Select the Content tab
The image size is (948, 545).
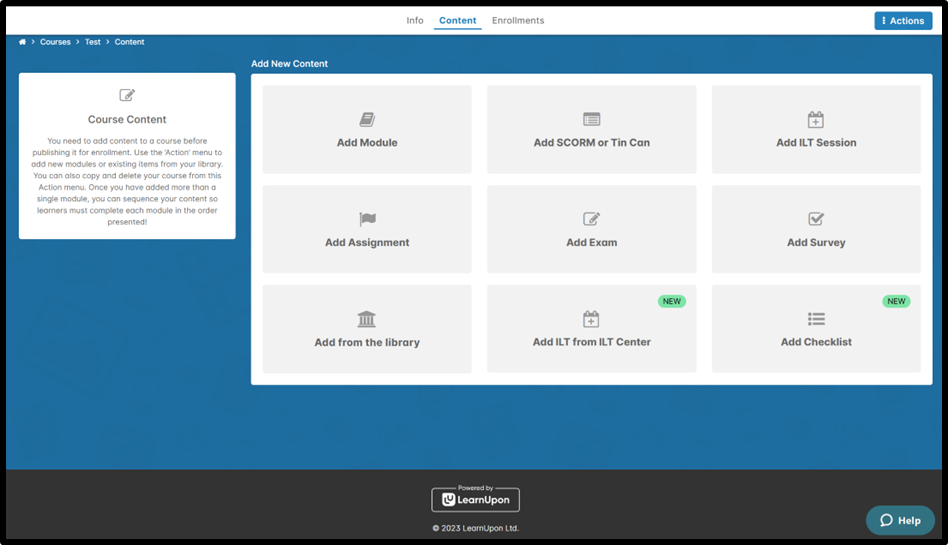pos(458,21)
